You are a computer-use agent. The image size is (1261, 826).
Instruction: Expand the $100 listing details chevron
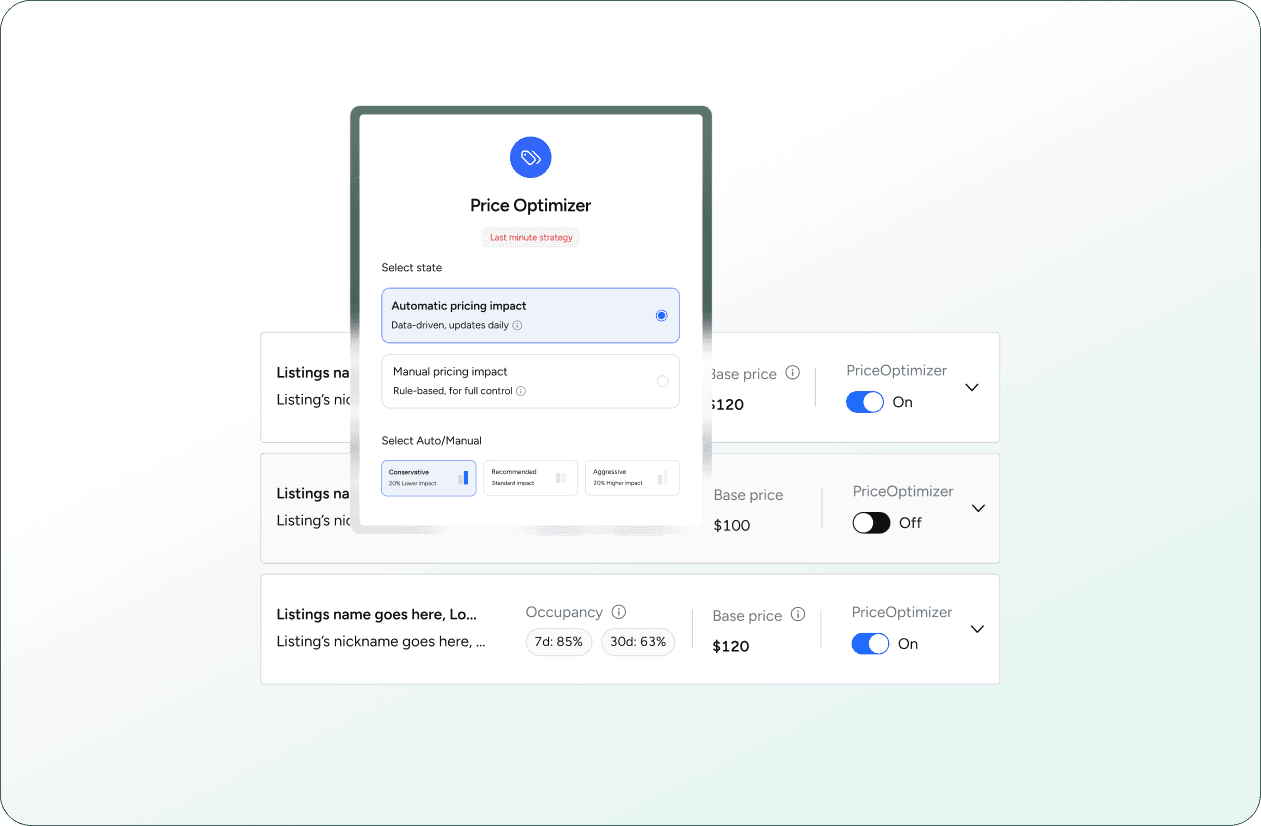pyautogui.click(x=978, y=508)
